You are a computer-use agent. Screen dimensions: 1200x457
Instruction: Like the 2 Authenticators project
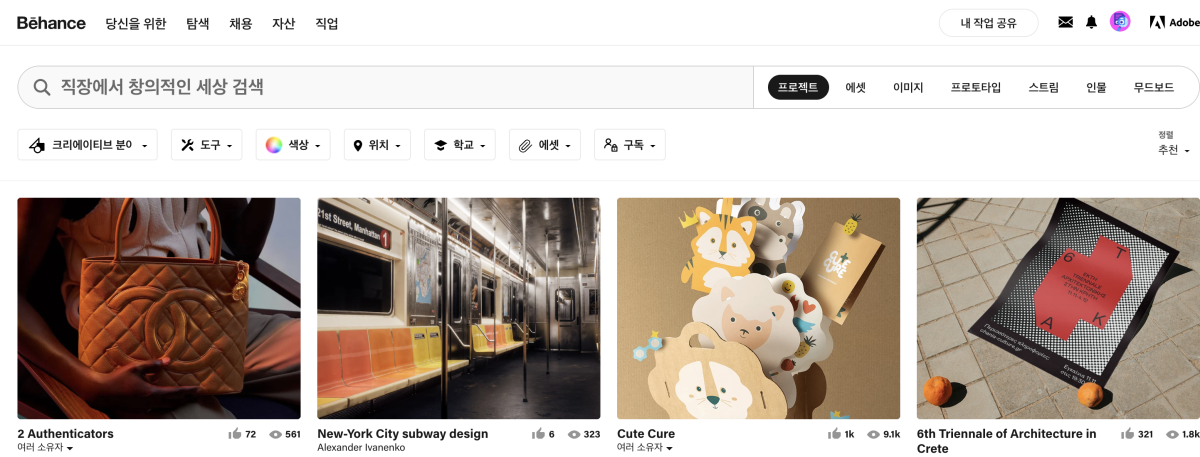point(235,434)
